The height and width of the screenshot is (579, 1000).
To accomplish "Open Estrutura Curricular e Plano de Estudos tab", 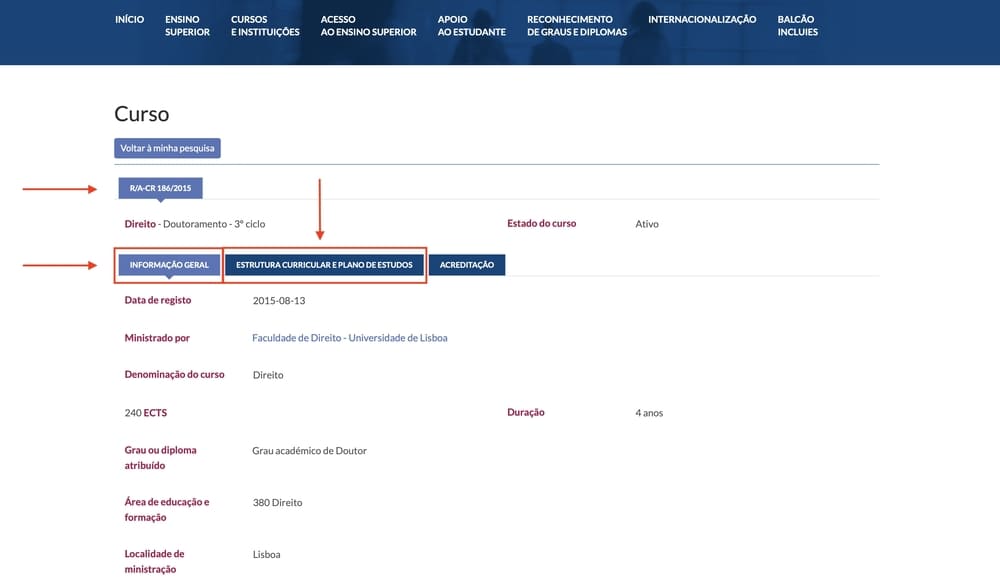I will click(325, 265).
